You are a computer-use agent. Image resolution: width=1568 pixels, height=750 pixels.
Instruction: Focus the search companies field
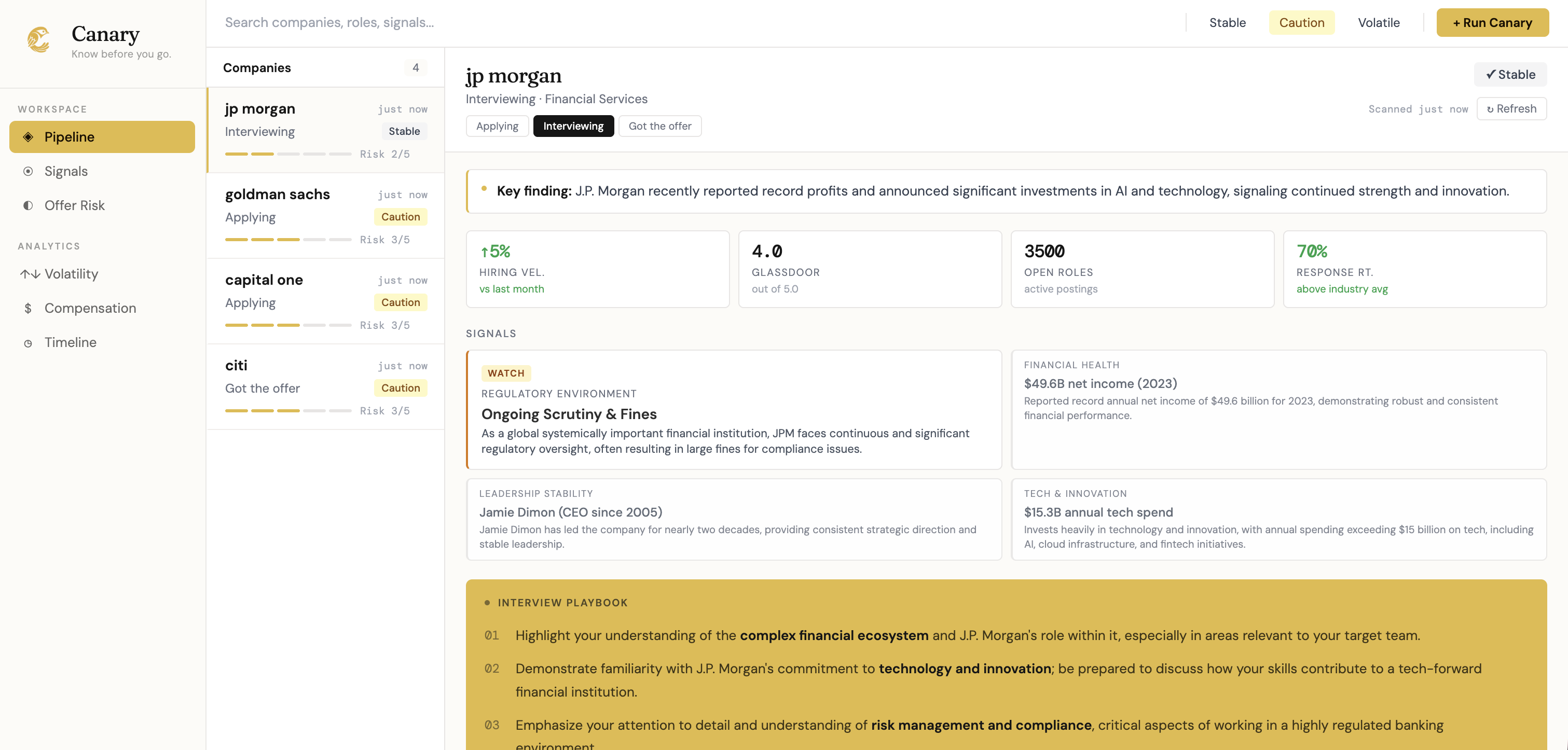694,22
